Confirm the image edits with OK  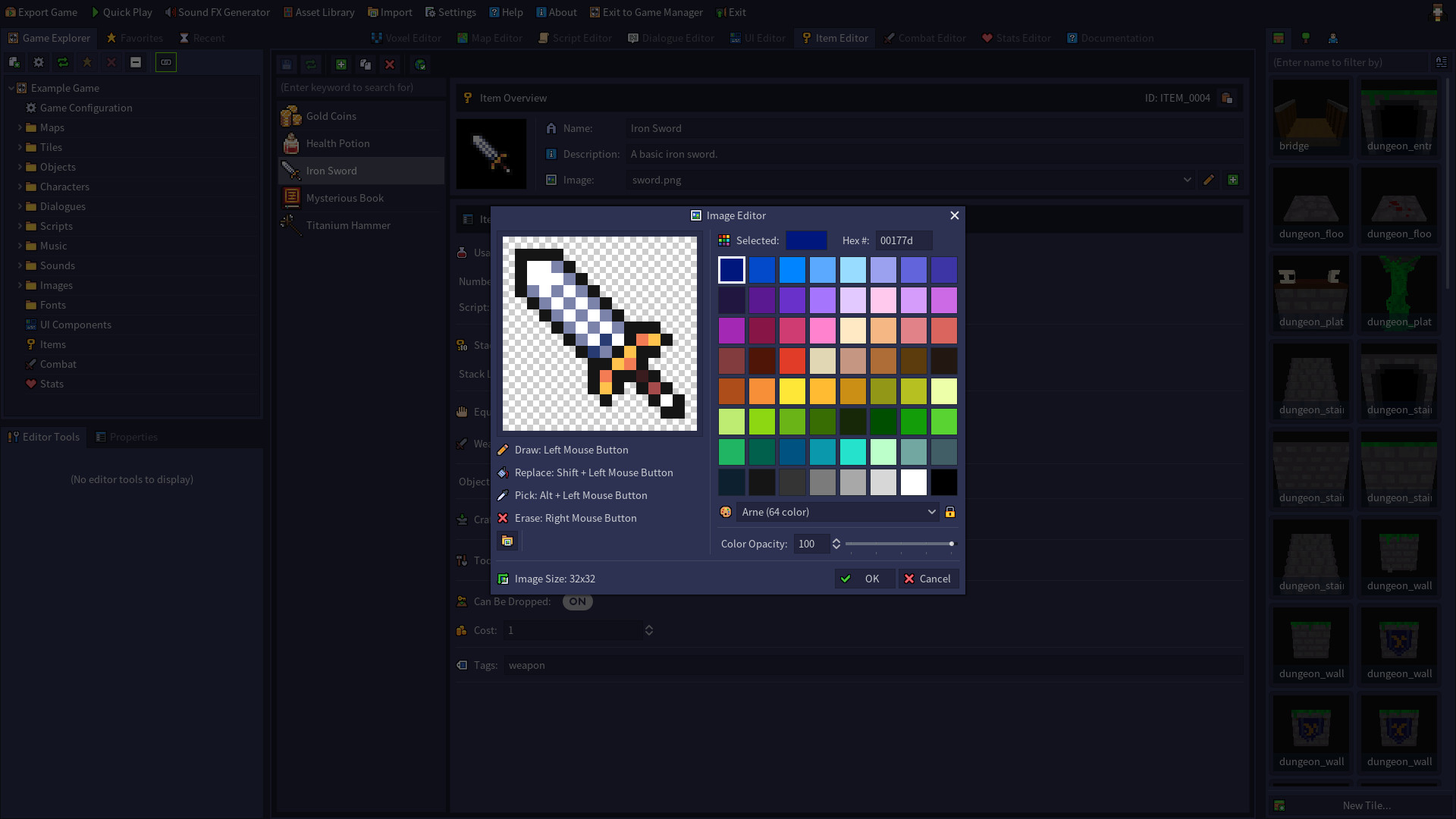[864, 579]
